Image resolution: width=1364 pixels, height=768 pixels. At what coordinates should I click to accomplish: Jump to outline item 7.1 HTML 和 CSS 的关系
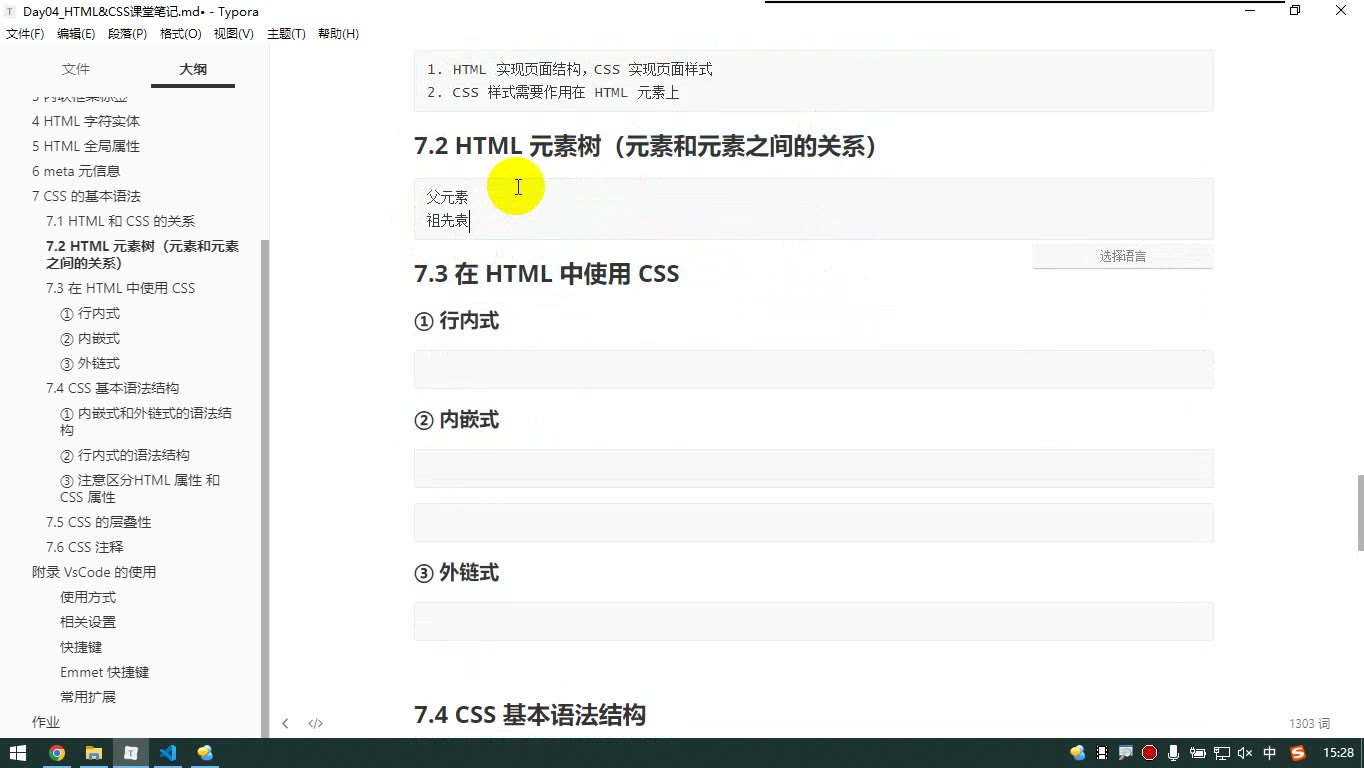[120, 221]
